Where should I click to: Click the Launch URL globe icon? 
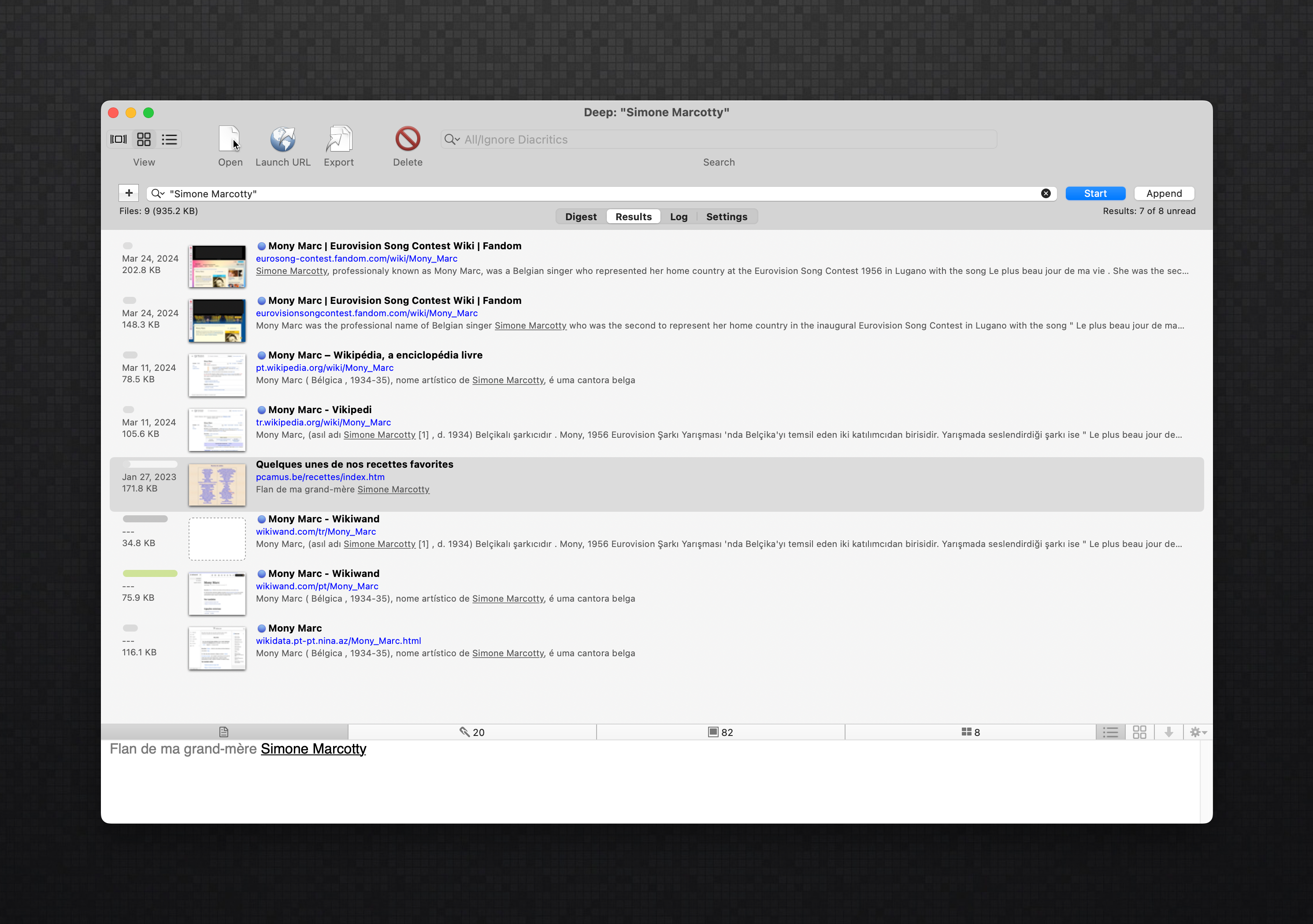pos(282,139)
